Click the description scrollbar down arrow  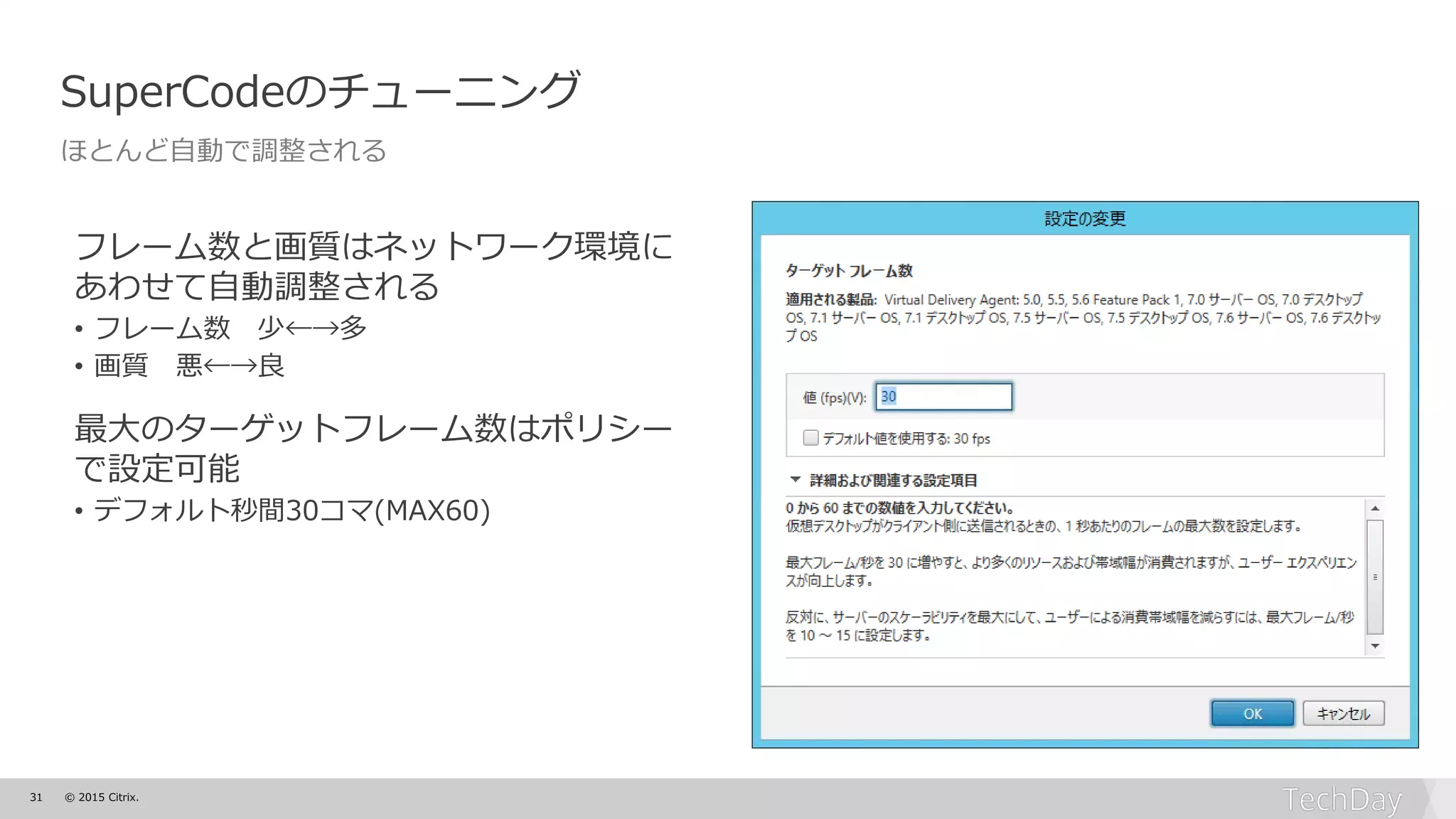coord(1375,646)
